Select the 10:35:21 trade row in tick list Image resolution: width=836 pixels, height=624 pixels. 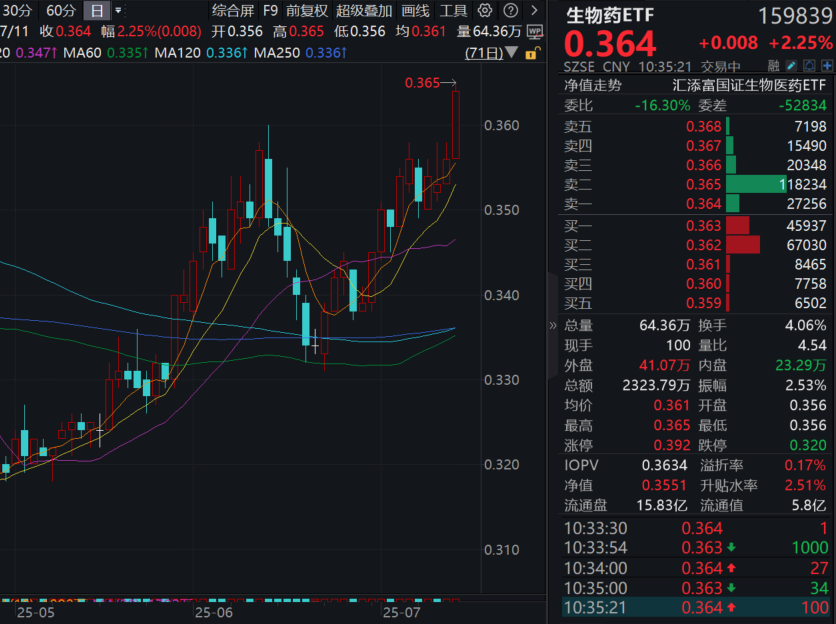pos(690,607)
